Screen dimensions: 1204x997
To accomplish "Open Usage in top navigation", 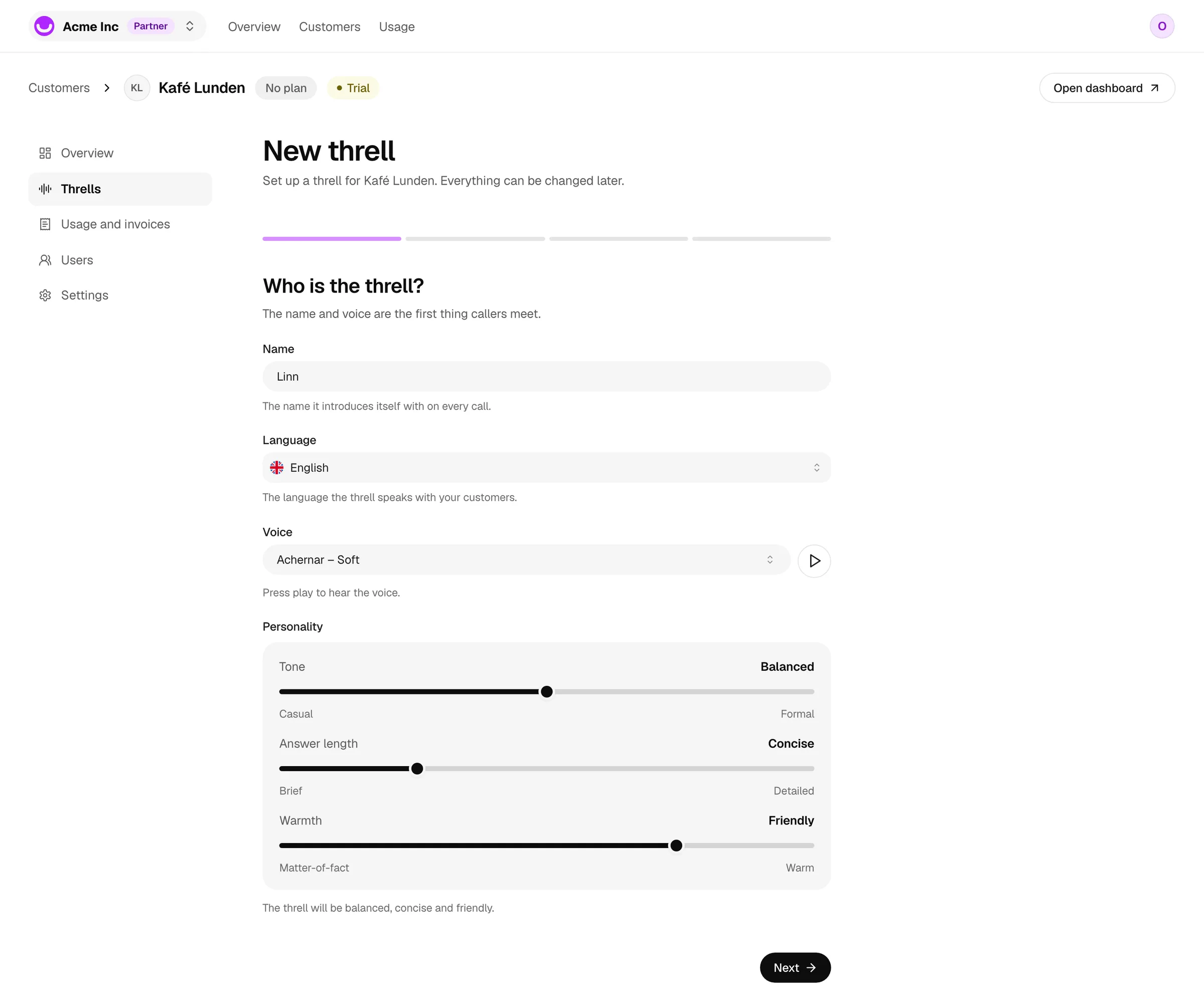I will pyautogui.click(x=397, y=27).
